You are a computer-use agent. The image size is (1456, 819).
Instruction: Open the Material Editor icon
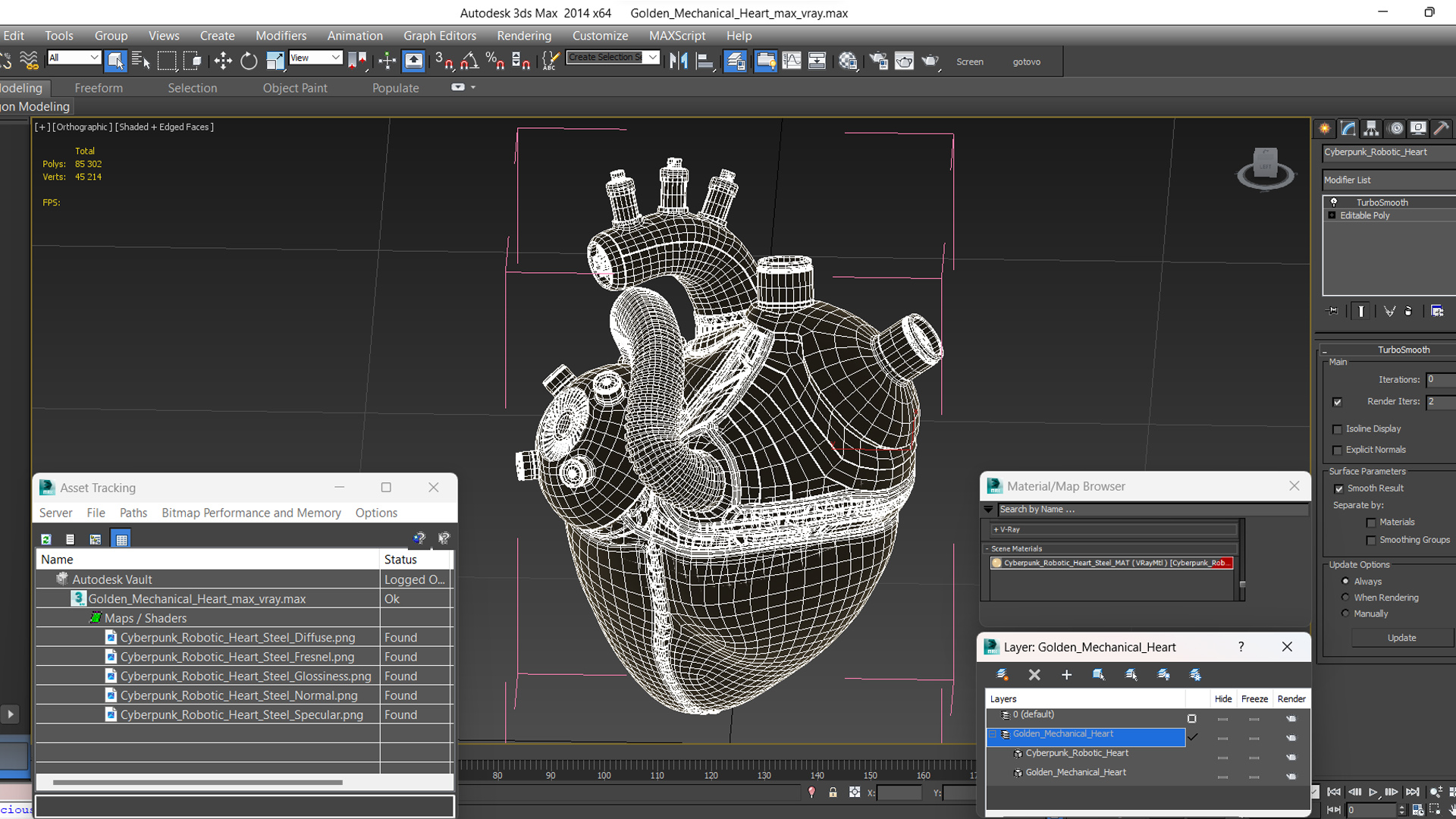[x=848, y=61]
